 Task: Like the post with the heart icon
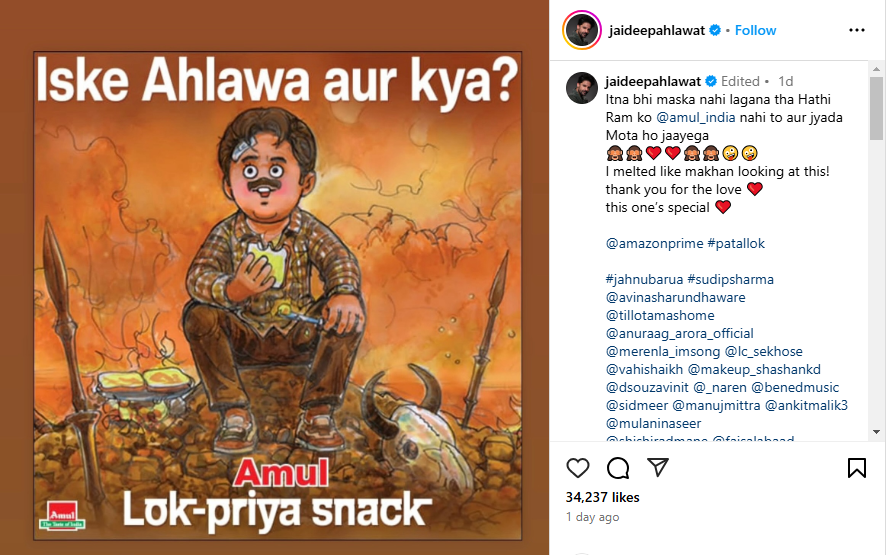click(578, 468)
